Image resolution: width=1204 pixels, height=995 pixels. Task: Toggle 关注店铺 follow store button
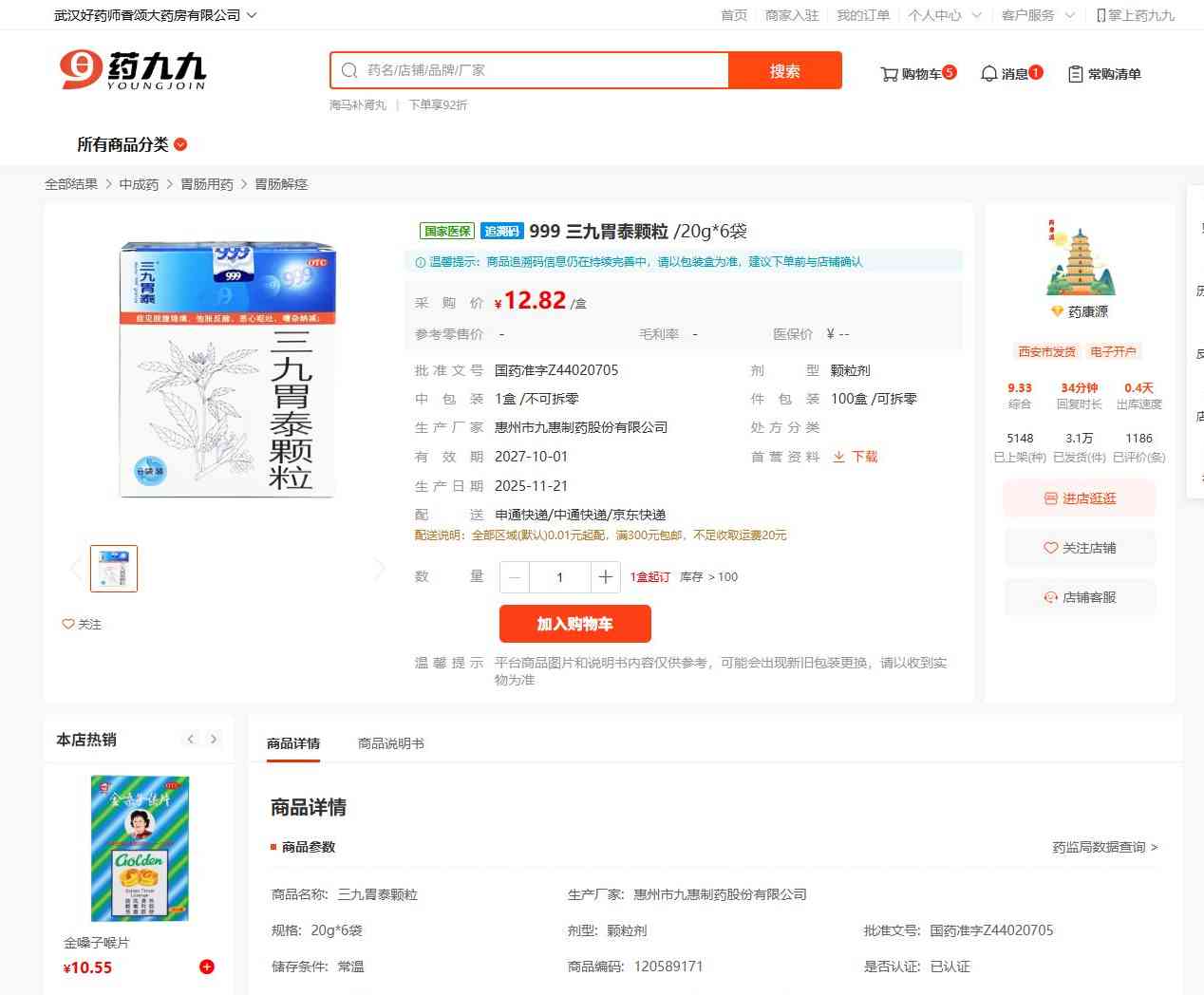1080,548
